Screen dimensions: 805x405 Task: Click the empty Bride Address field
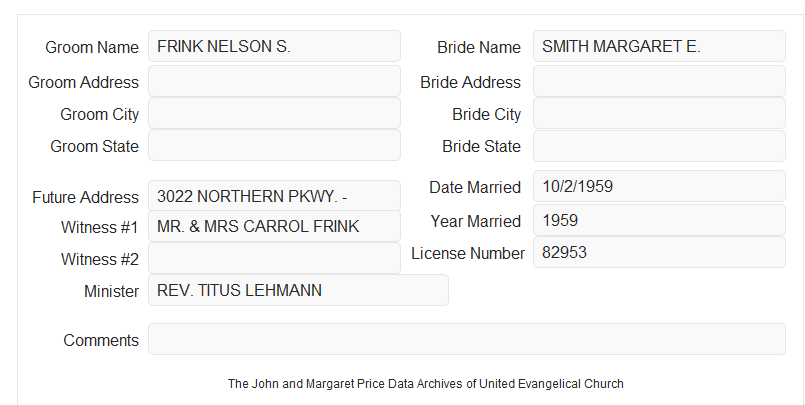659,81
